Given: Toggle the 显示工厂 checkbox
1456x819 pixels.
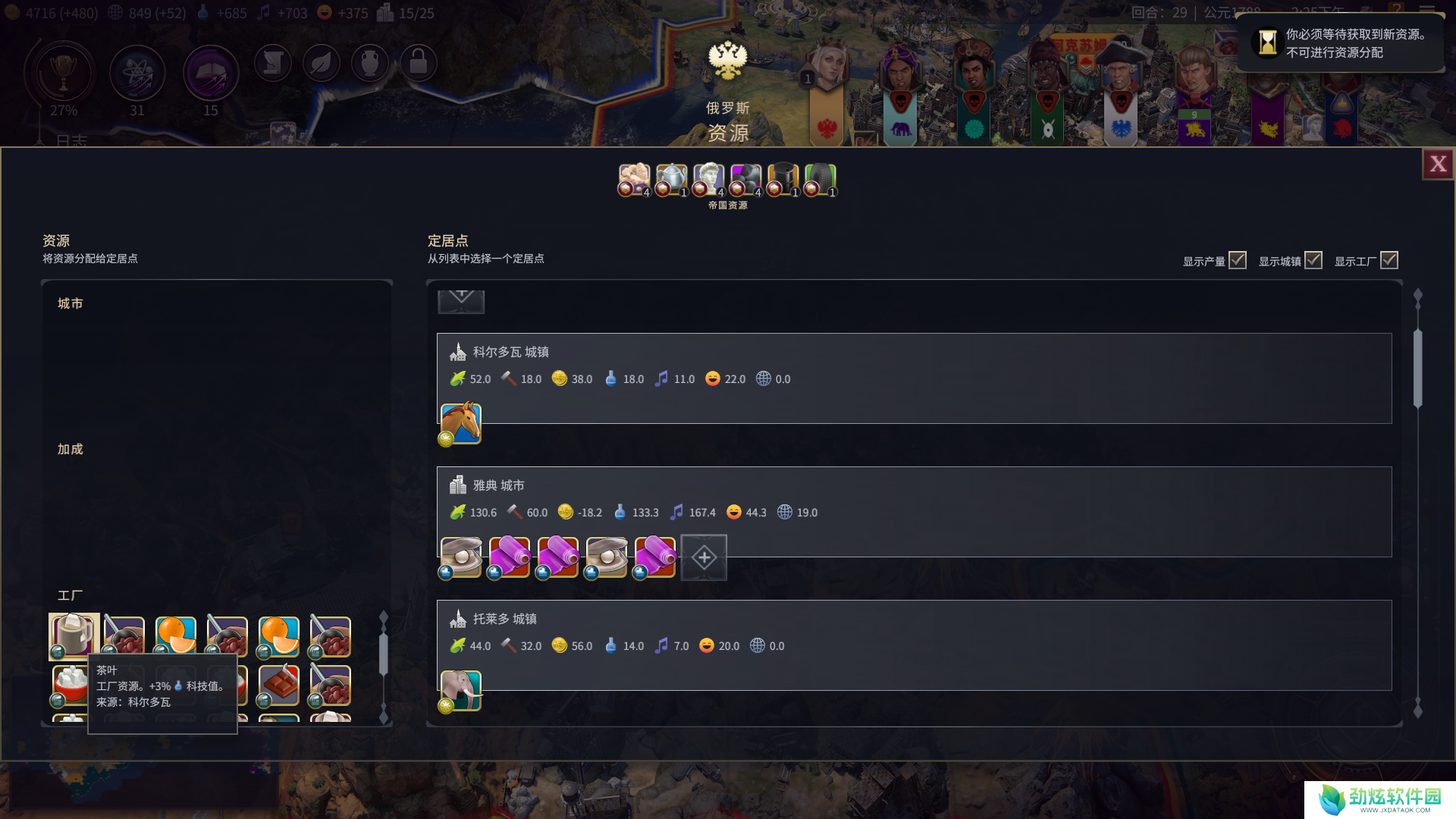Looking at the screenshot, I should (x=1389, y=260).
